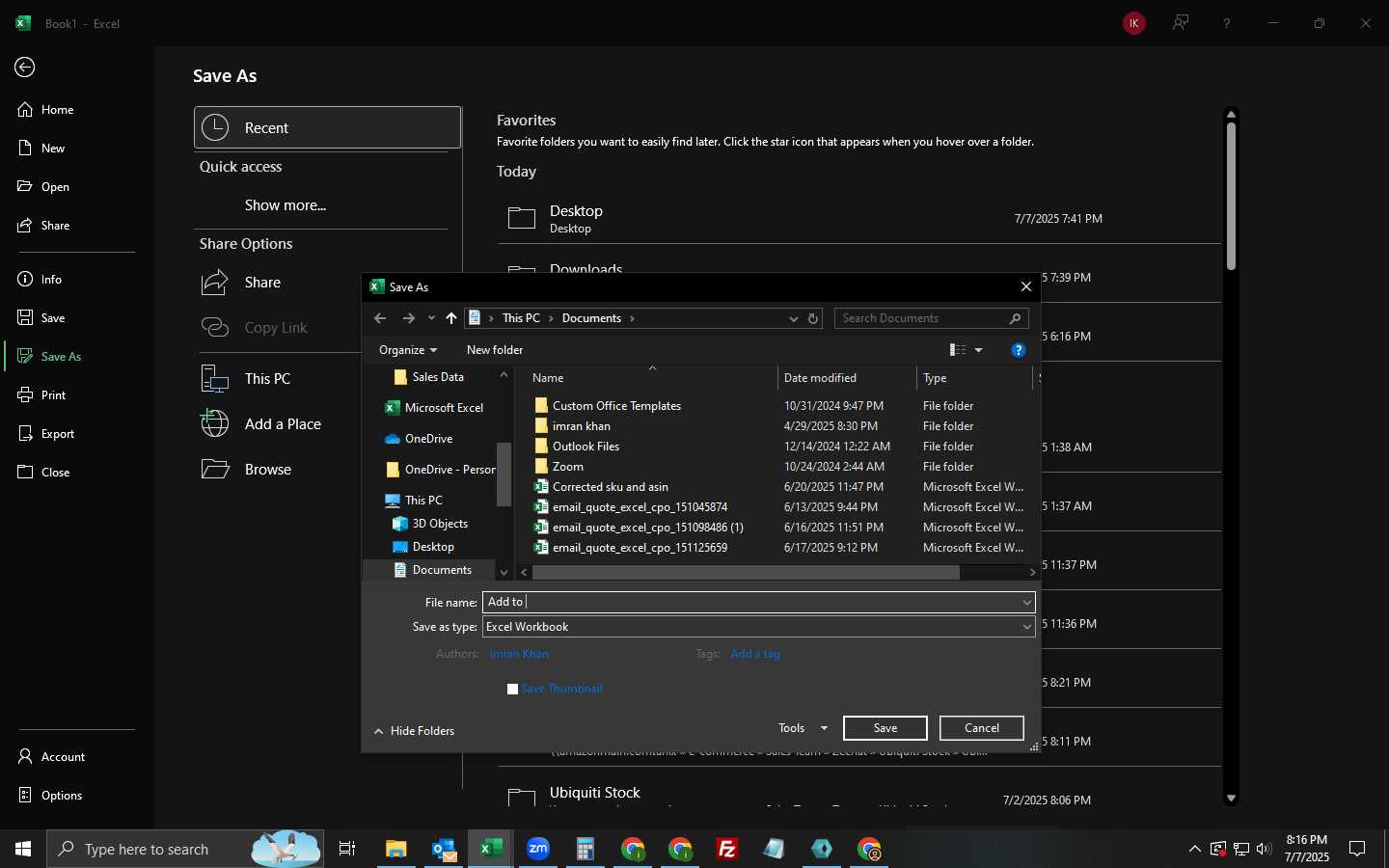Open Zoom from the taskbar
The image size is (1389, 868).
coord(538,849)
